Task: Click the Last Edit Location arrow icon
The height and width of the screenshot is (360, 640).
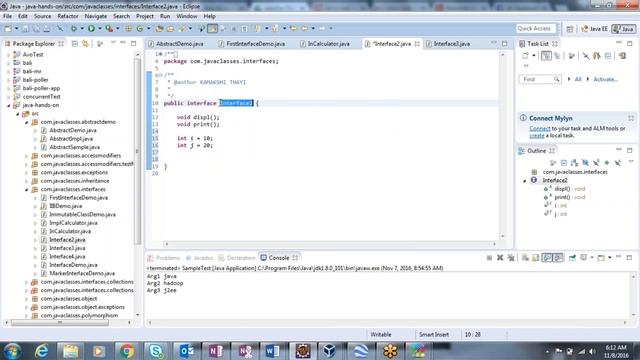Action: point(293,28)
